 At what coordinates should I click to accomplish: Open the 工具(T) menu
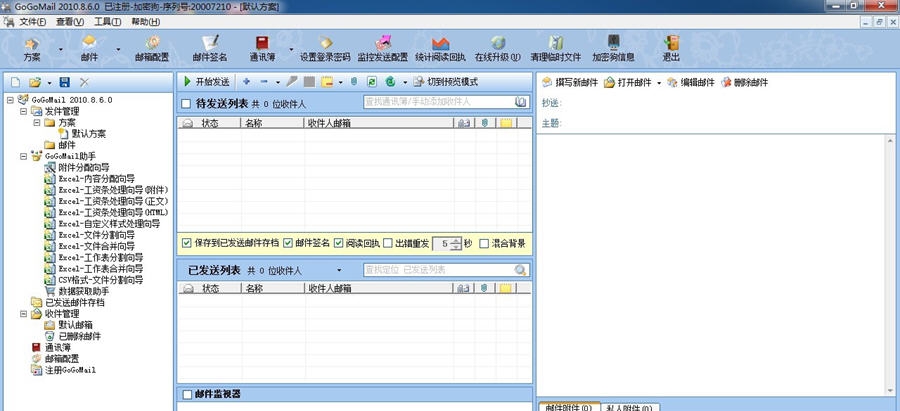(x=107, y=22)
